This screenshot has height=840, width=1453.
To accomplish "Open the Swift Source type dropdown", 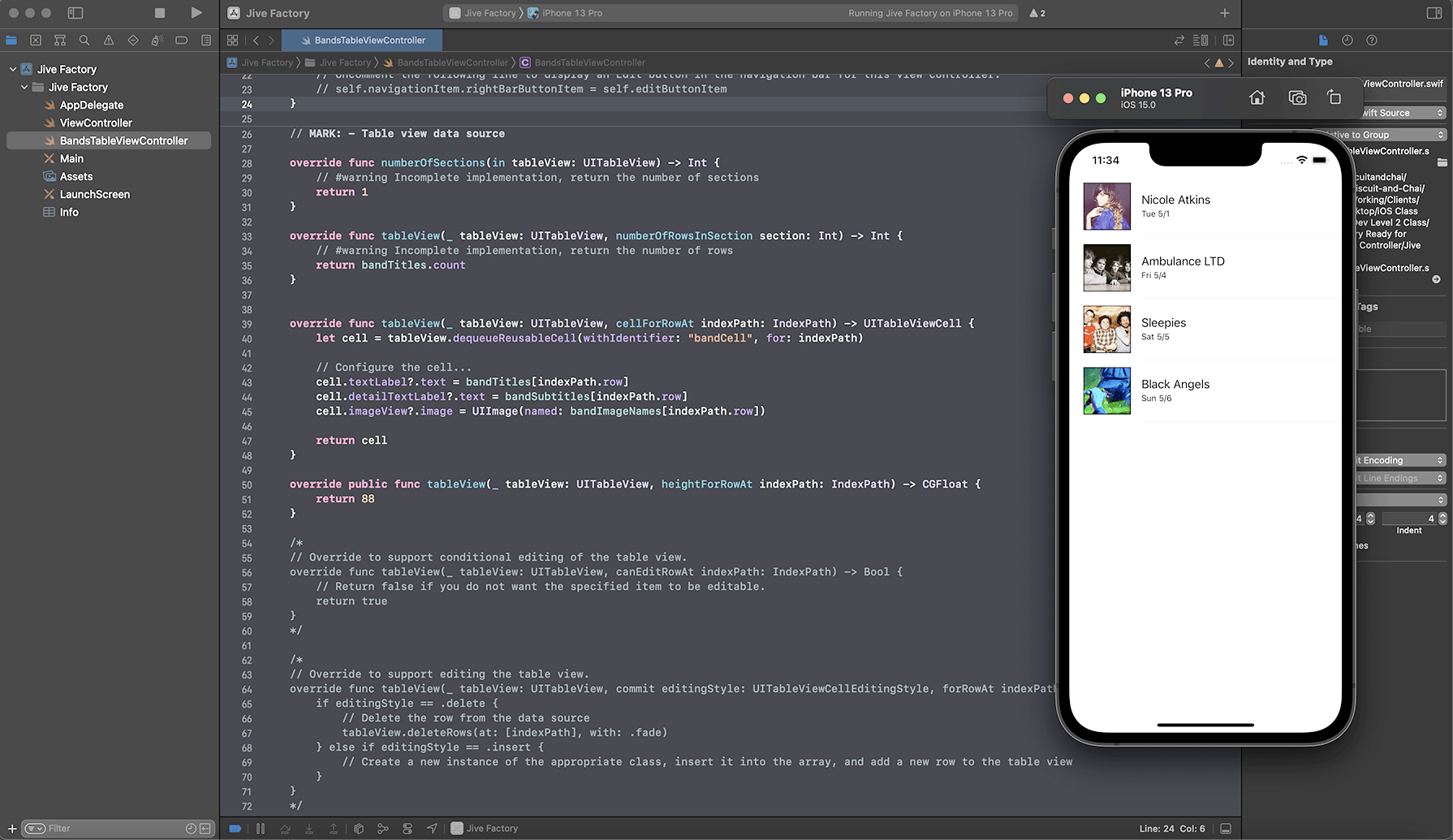I will 1403,113.
